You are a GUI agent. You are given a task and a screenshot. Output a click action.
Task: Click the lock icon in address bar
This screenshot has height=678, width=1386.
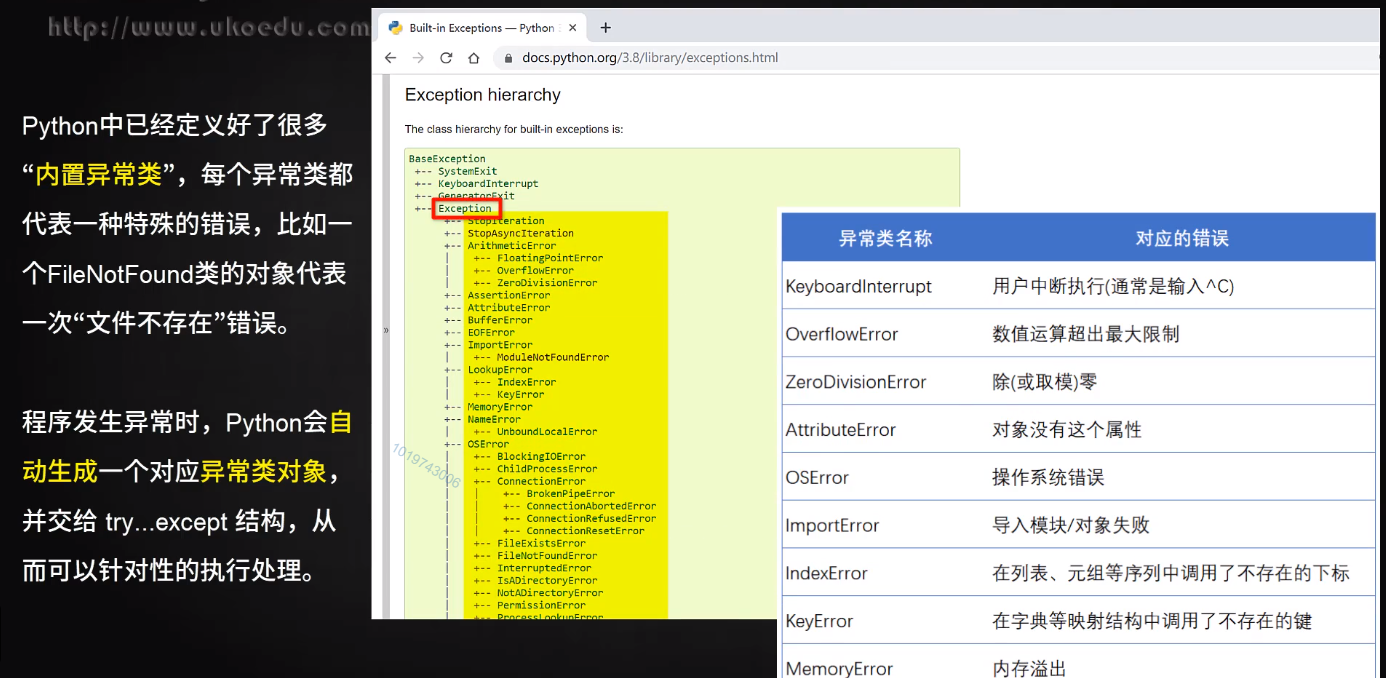509,58
